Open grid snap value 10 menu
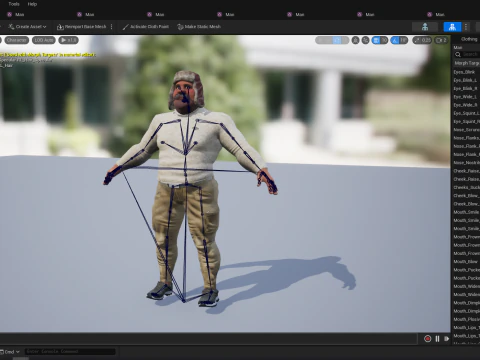The width and height of the screenshot is (480, 360). (x=384, y=40)
